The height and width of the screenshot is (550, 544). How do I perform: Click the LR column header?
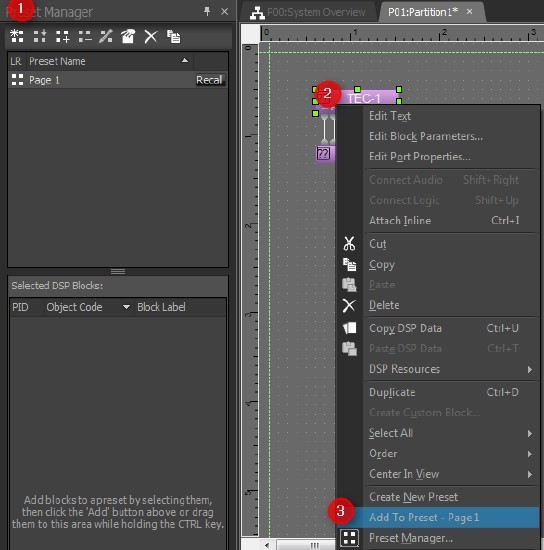click(16, 61)
